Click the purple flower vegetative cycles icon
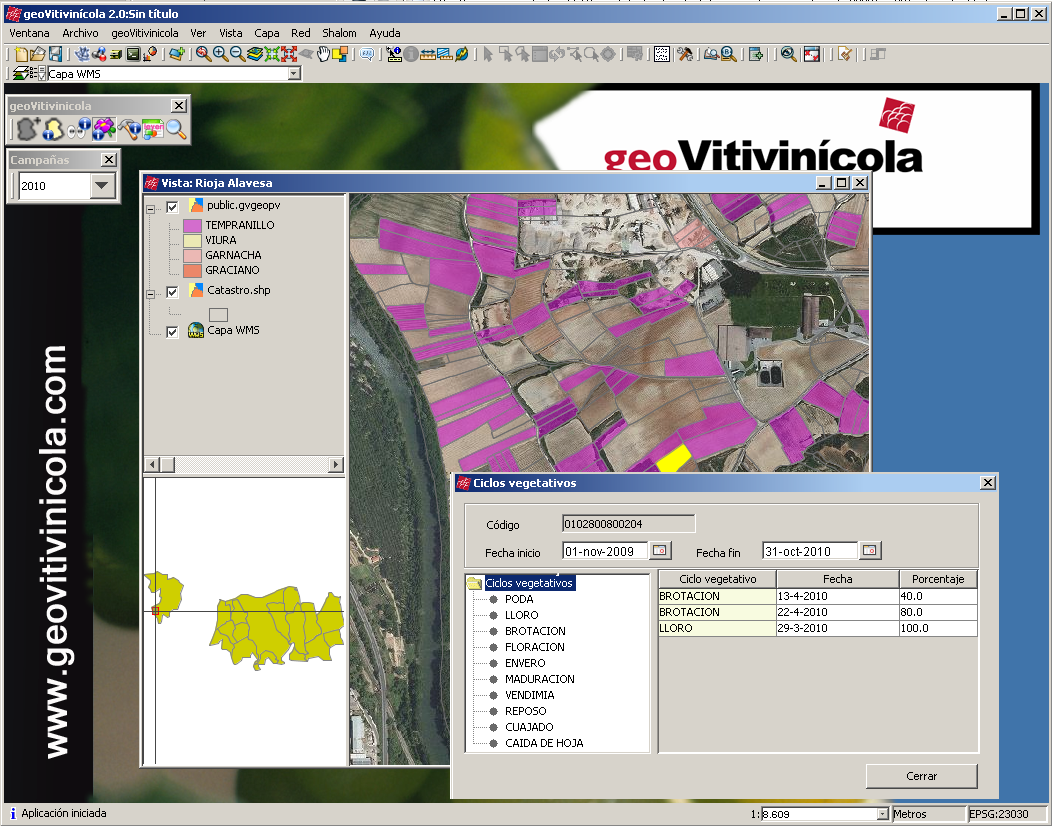The width and height of the screenshot is (1052, 826). click(104, 128)
